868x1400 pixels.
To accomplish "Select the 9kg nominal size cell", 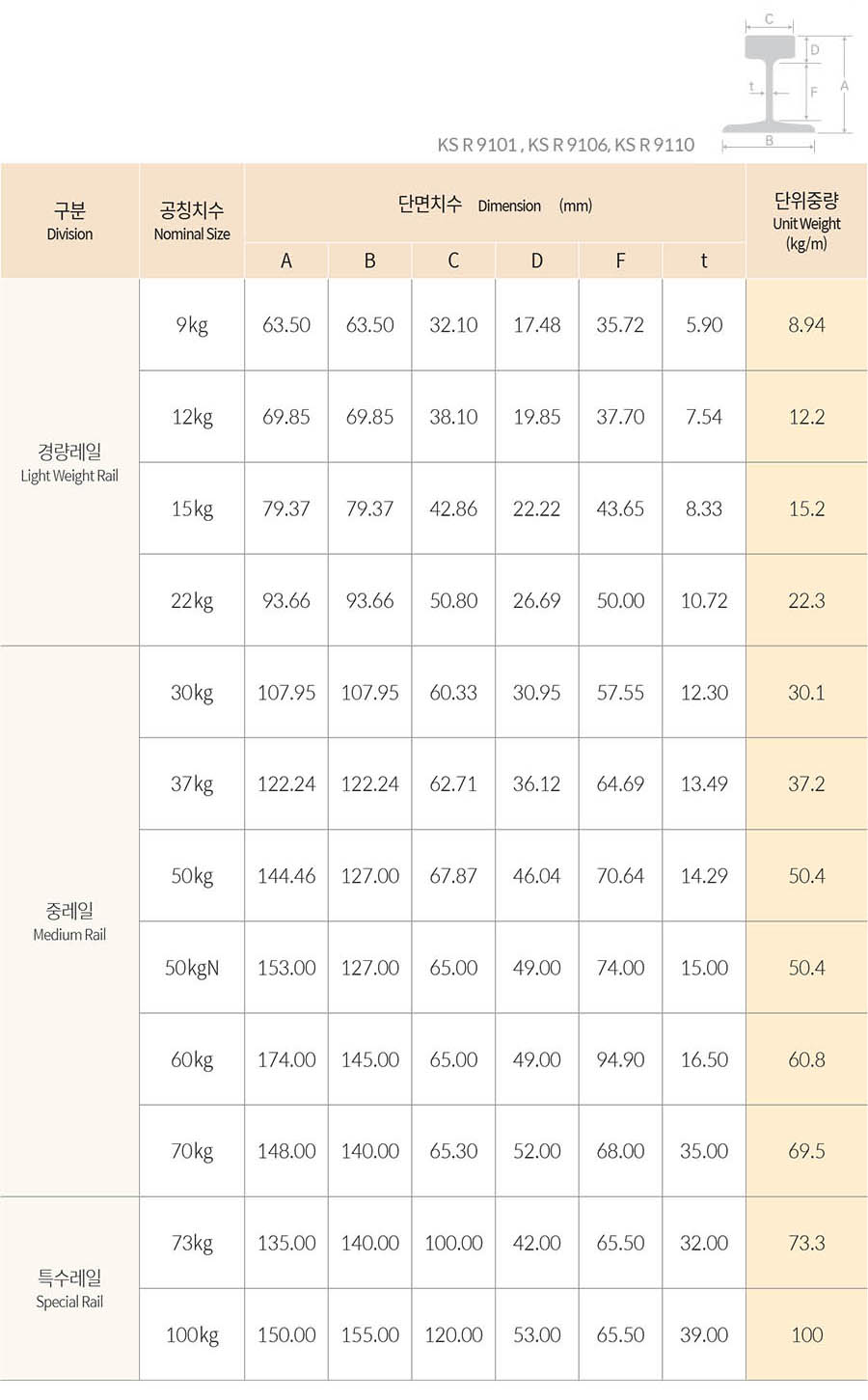I will click(x=192, y=325).
